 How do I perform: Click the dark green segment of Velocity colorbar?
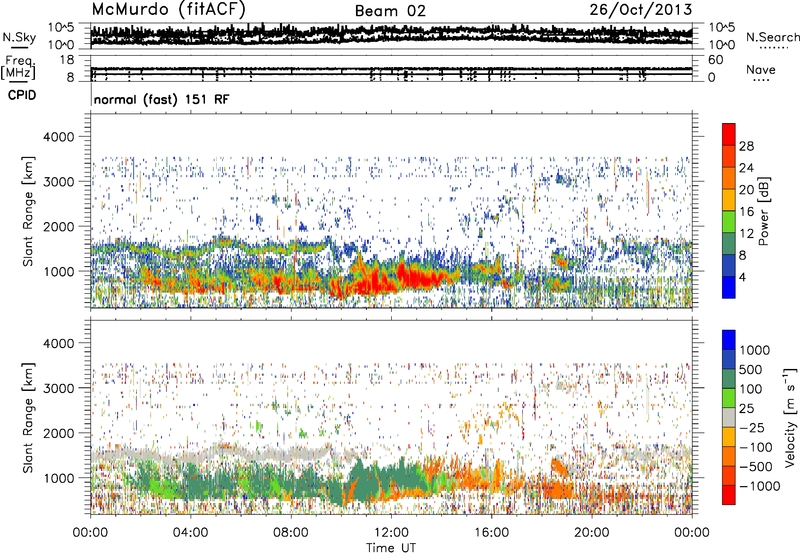pyautogui.click(x=729, y=379)
